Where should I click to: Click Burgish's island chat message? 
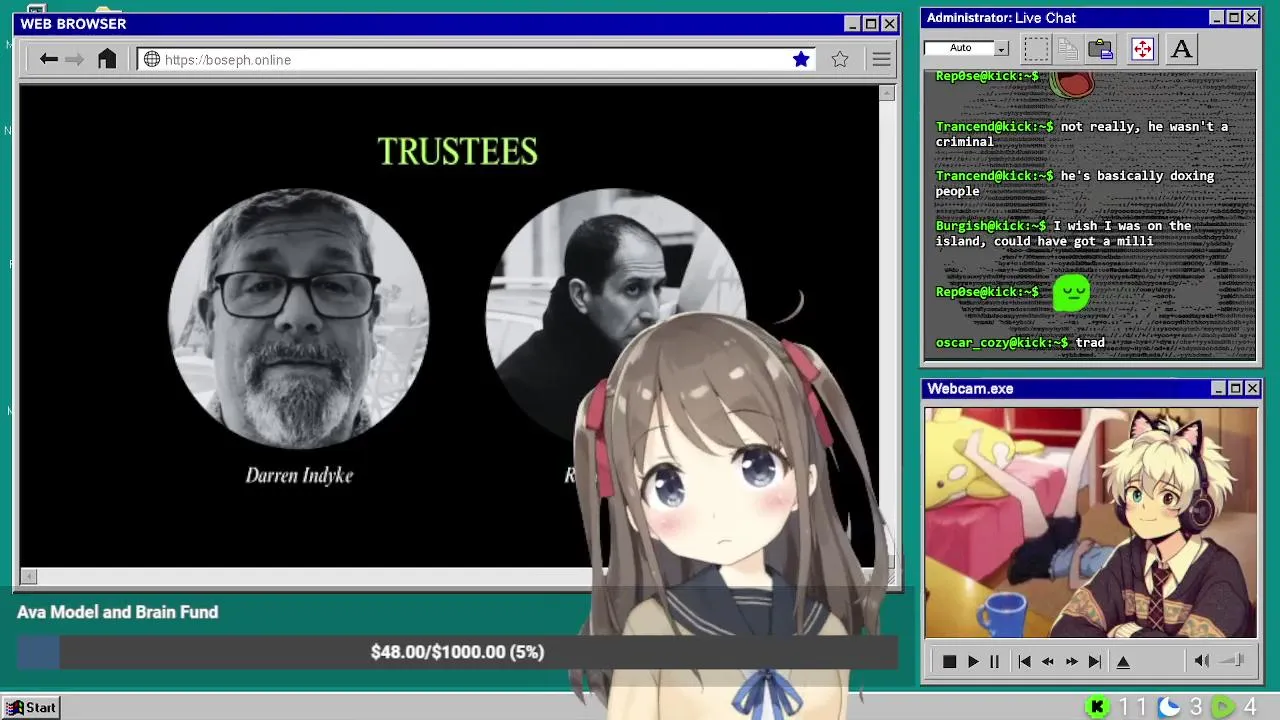point(1064,233)
